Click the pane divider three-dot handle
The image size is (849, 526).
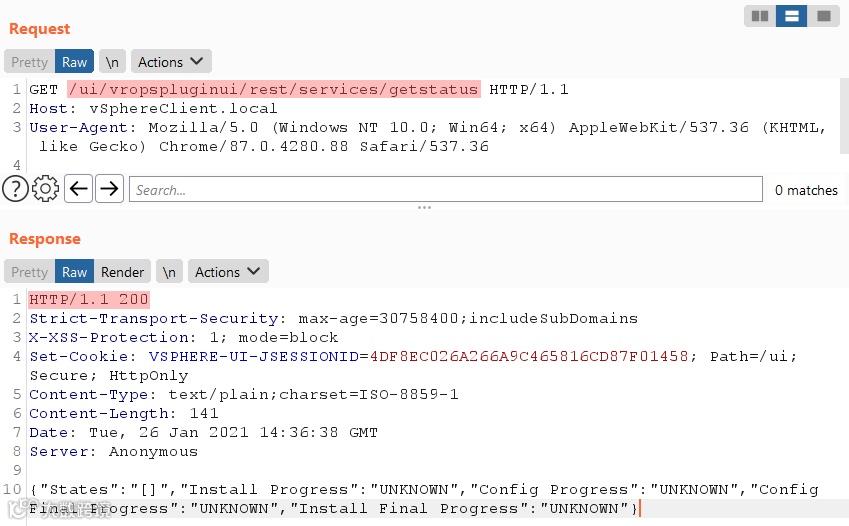click(x=424, y=207)
